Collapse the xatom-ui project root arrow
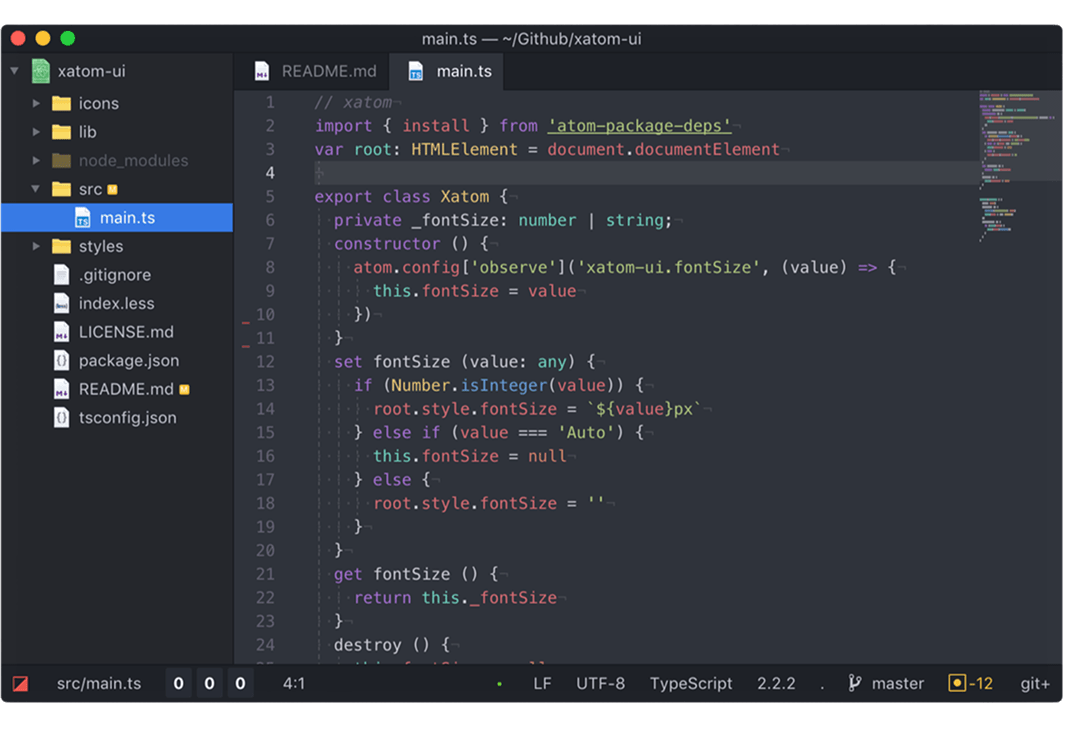Image resolution: width=1066 pixels, height=737 pixels. click(14, 71)
